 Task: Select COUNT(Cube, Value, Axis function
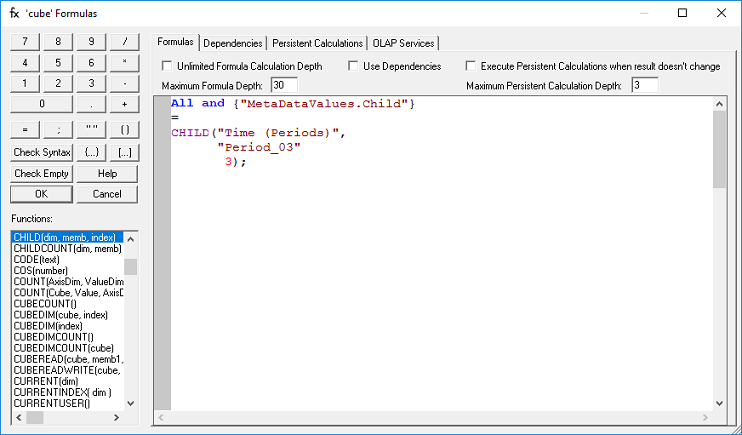pos(67,293)
